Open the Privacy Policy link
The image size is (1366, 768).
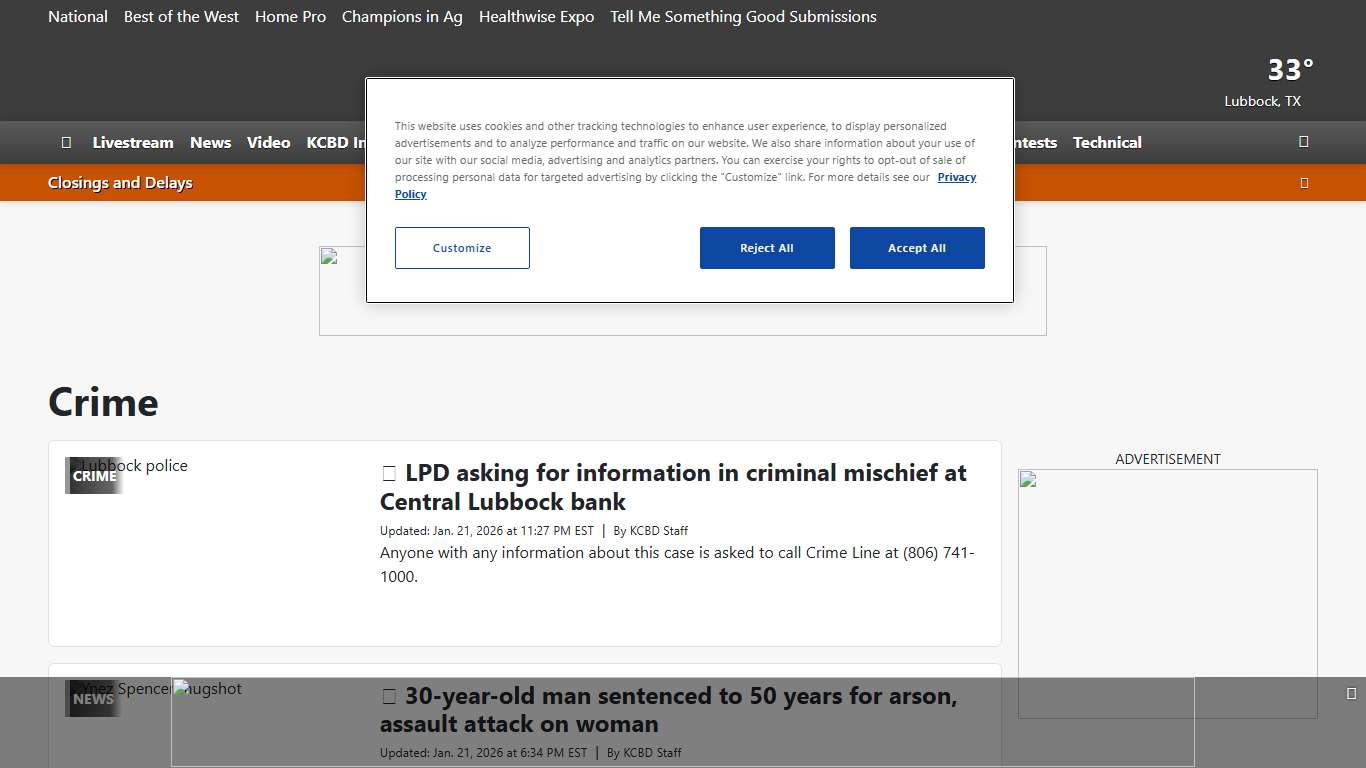(x=955, y=177)
